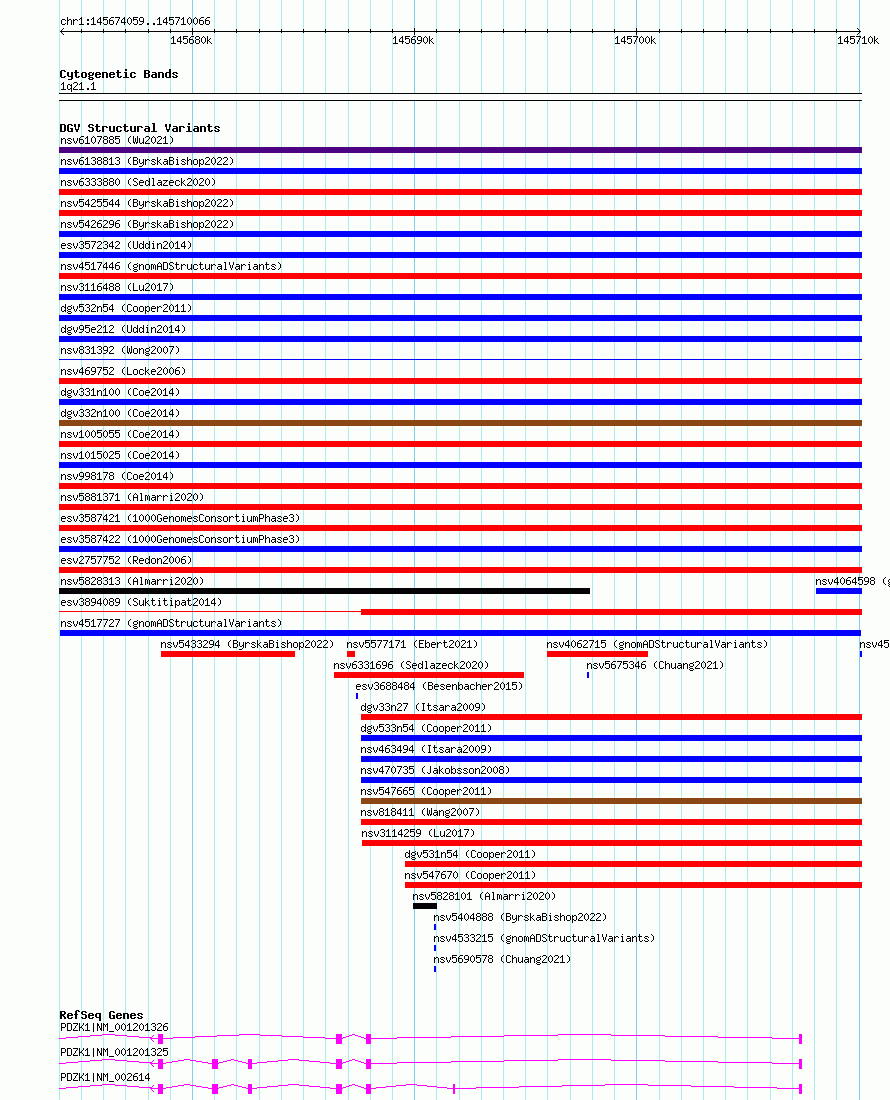This screenshot has height=1100, width=890.
Task: Open the dgv95e212 (Uddin2014) variant
Action: pyautogui.click(x=123, y=330)
